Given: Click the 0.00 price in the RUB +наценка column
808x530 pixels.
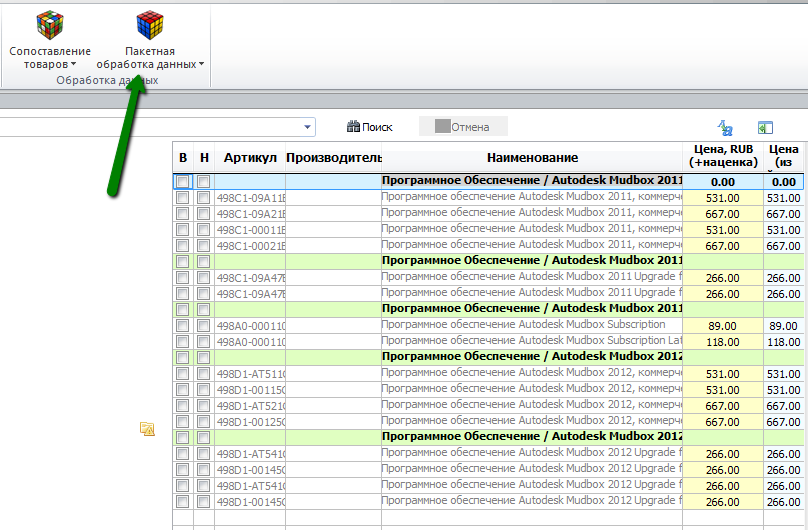Looking at the screenshot, I should [x=722, y=182].
